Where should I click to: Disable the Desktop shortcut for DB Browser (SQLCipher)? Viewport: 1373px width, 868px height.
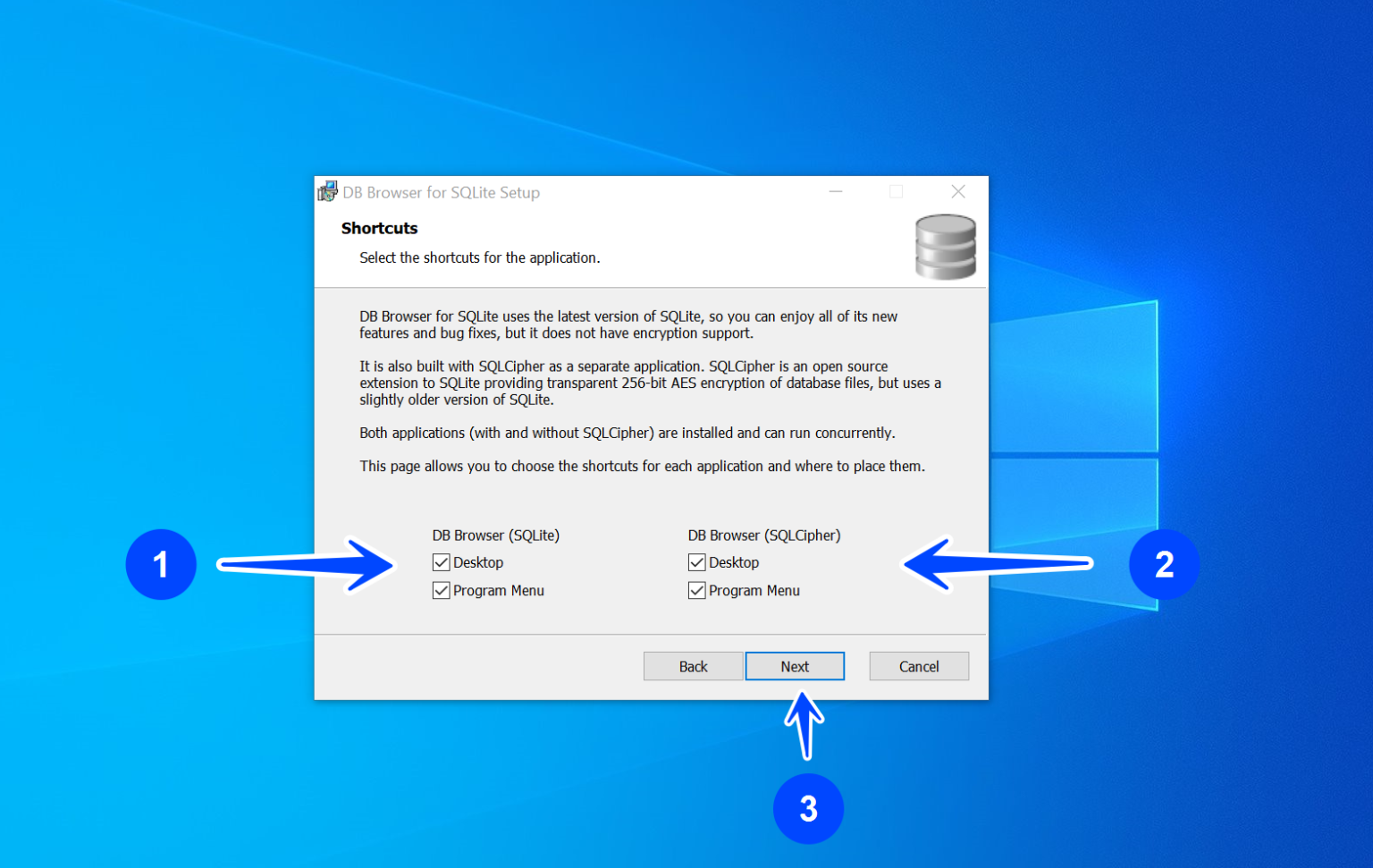point(697,562)
